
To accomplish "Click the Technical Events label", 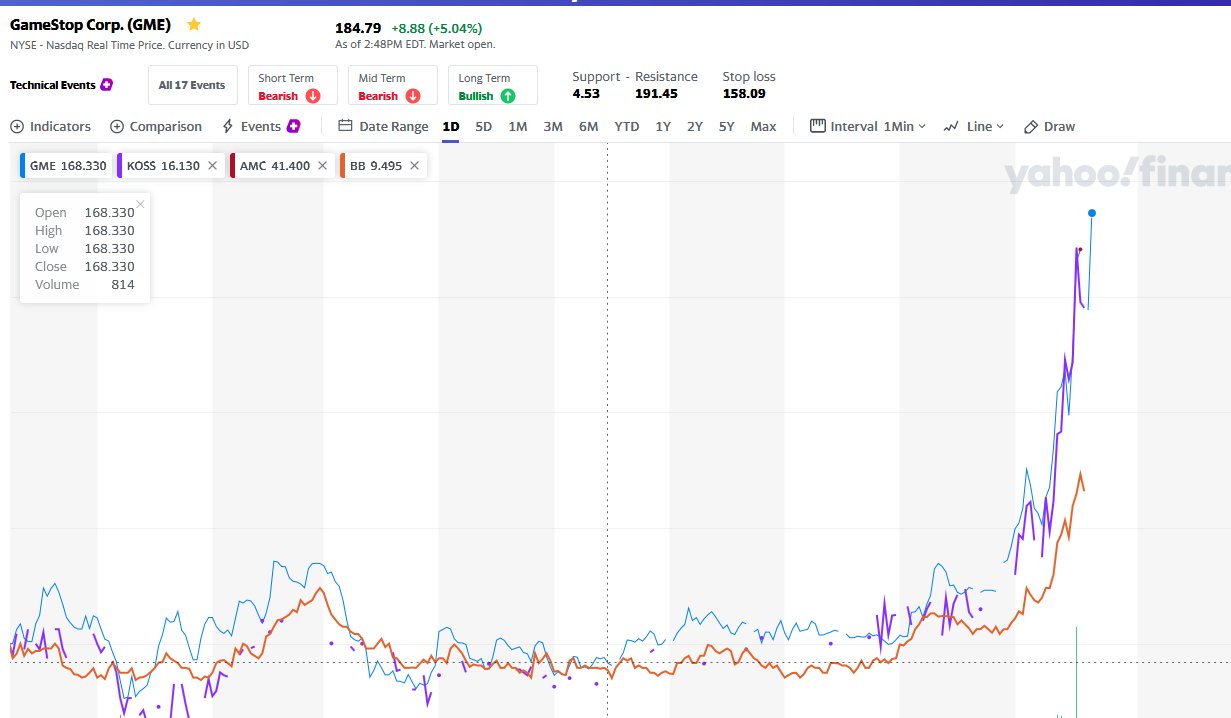I will 53,85.
